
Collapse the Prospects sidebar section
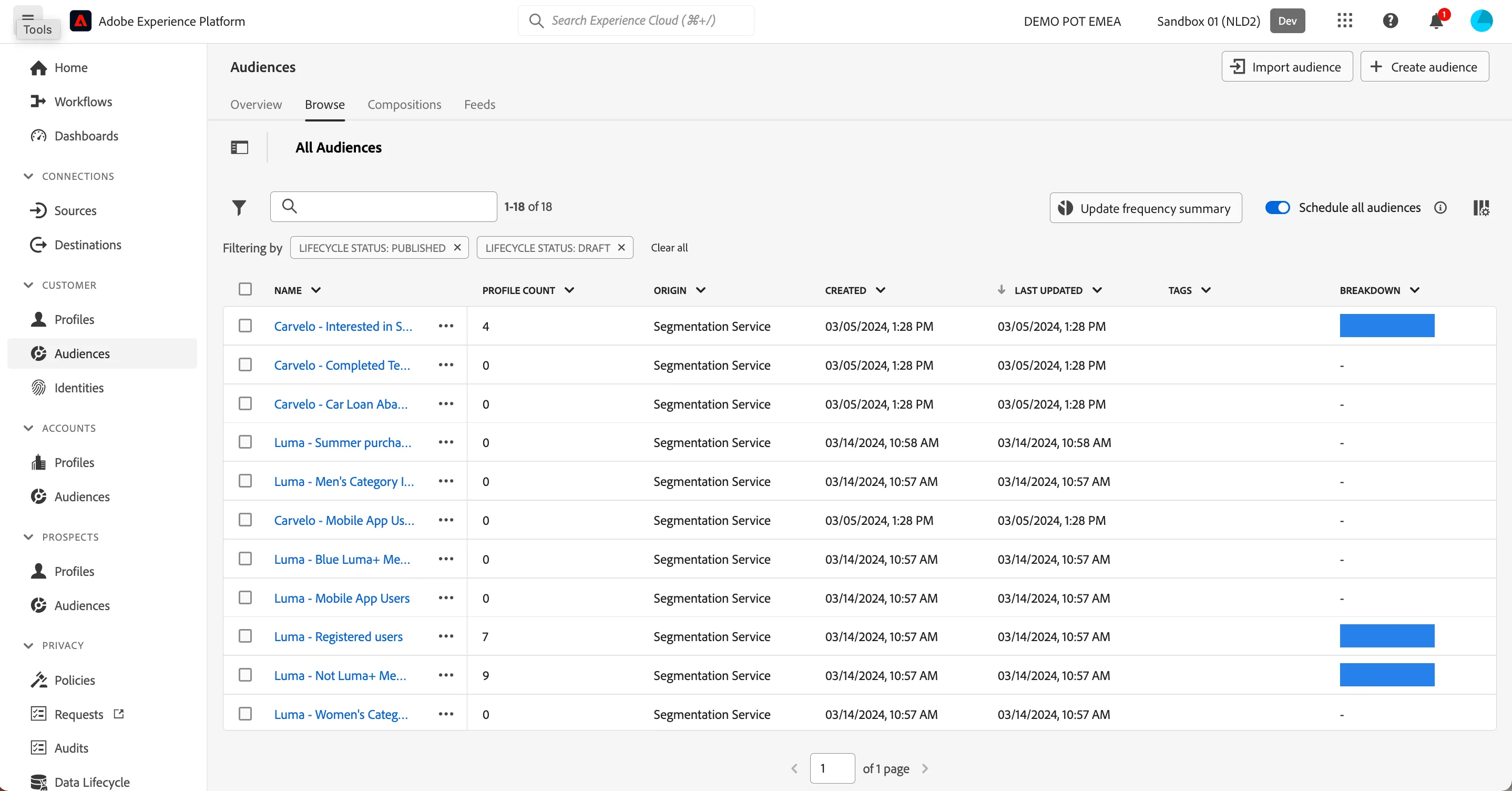(28, 537)
